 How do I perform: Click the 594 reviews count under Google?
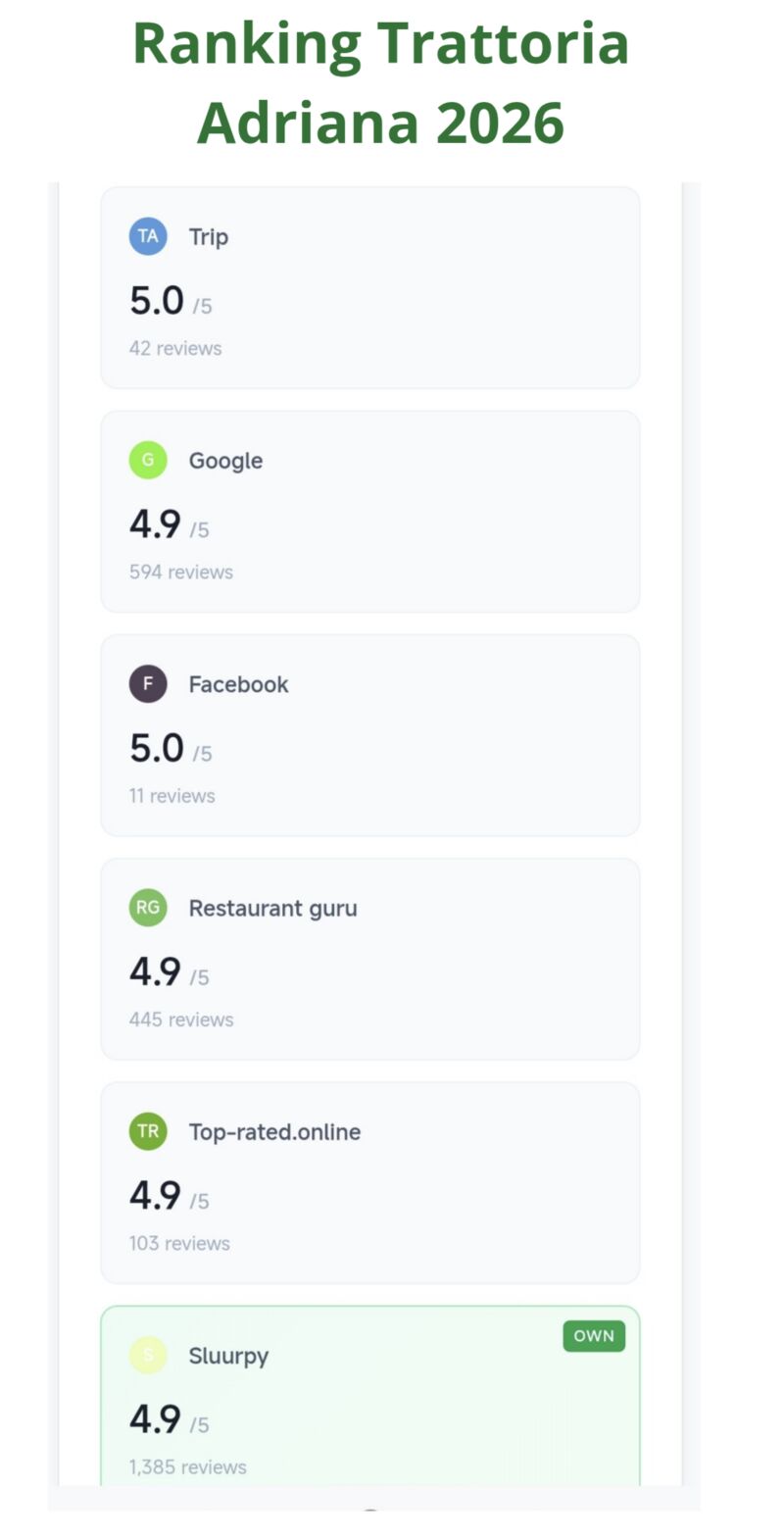point(181,571)
